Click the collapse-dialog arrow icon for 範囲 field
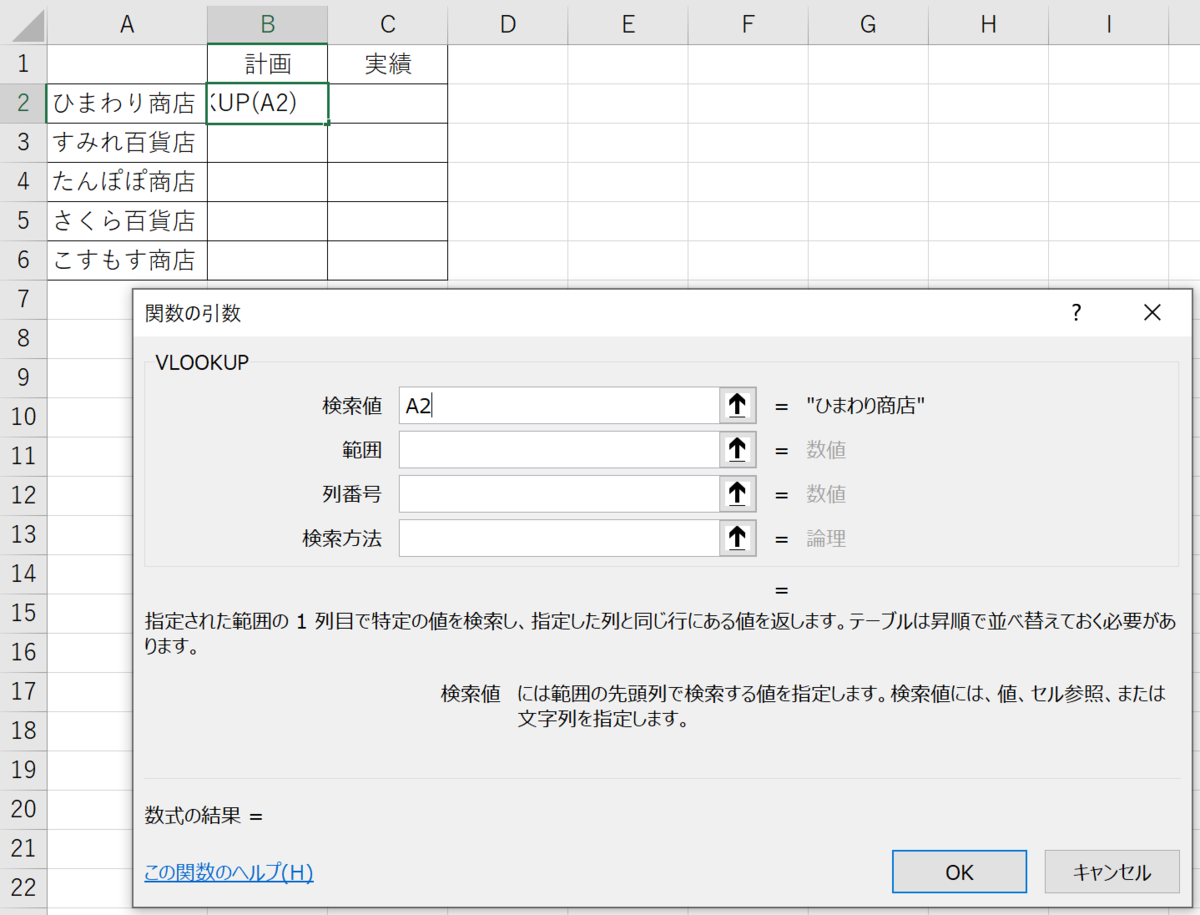This screenshot has width=1200, height=915. click(x=737, y=449)
